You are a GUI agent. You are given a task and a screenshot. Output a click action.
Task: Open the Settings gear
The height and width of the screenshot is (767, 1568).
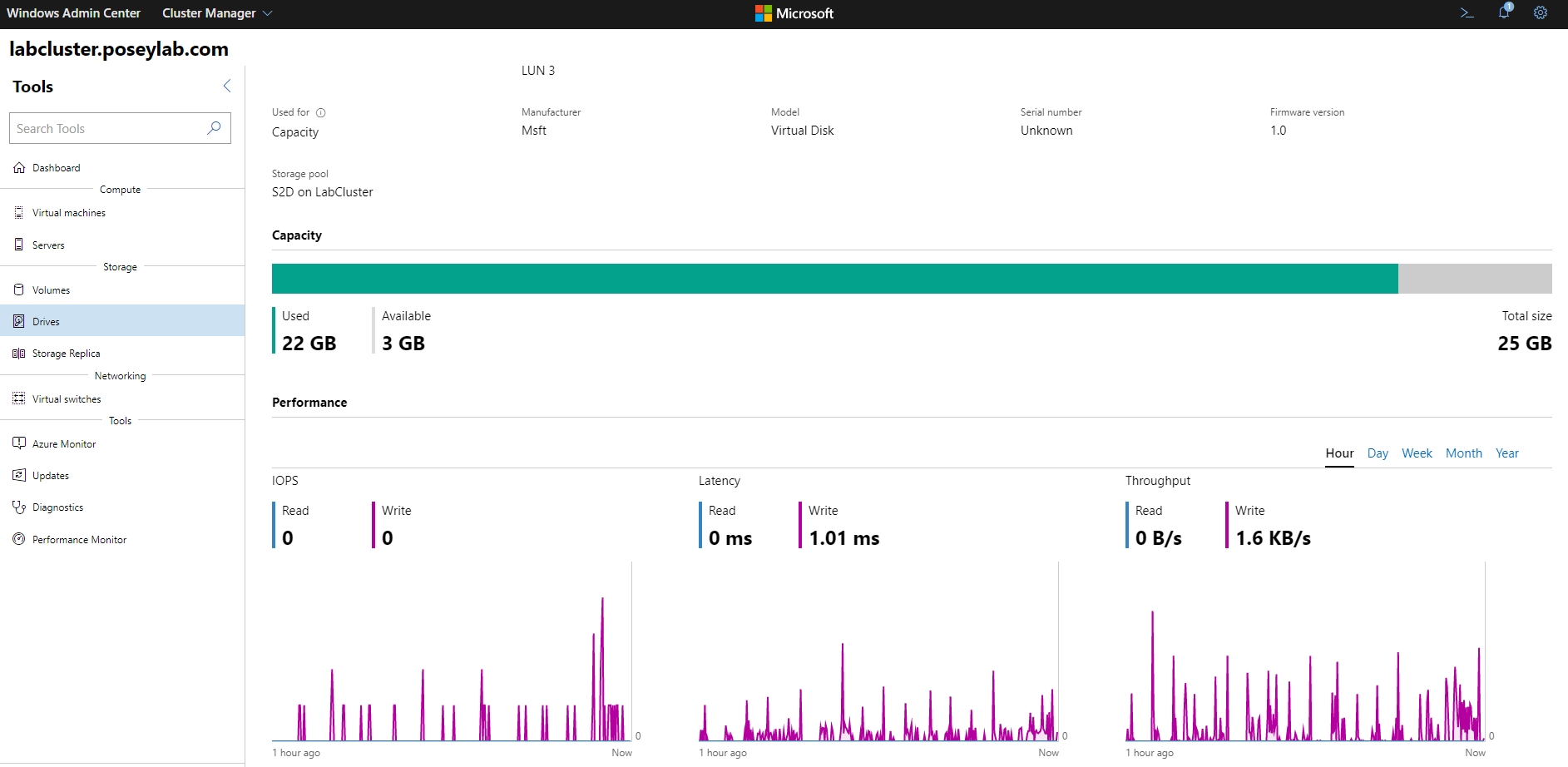coord(1541,12)
